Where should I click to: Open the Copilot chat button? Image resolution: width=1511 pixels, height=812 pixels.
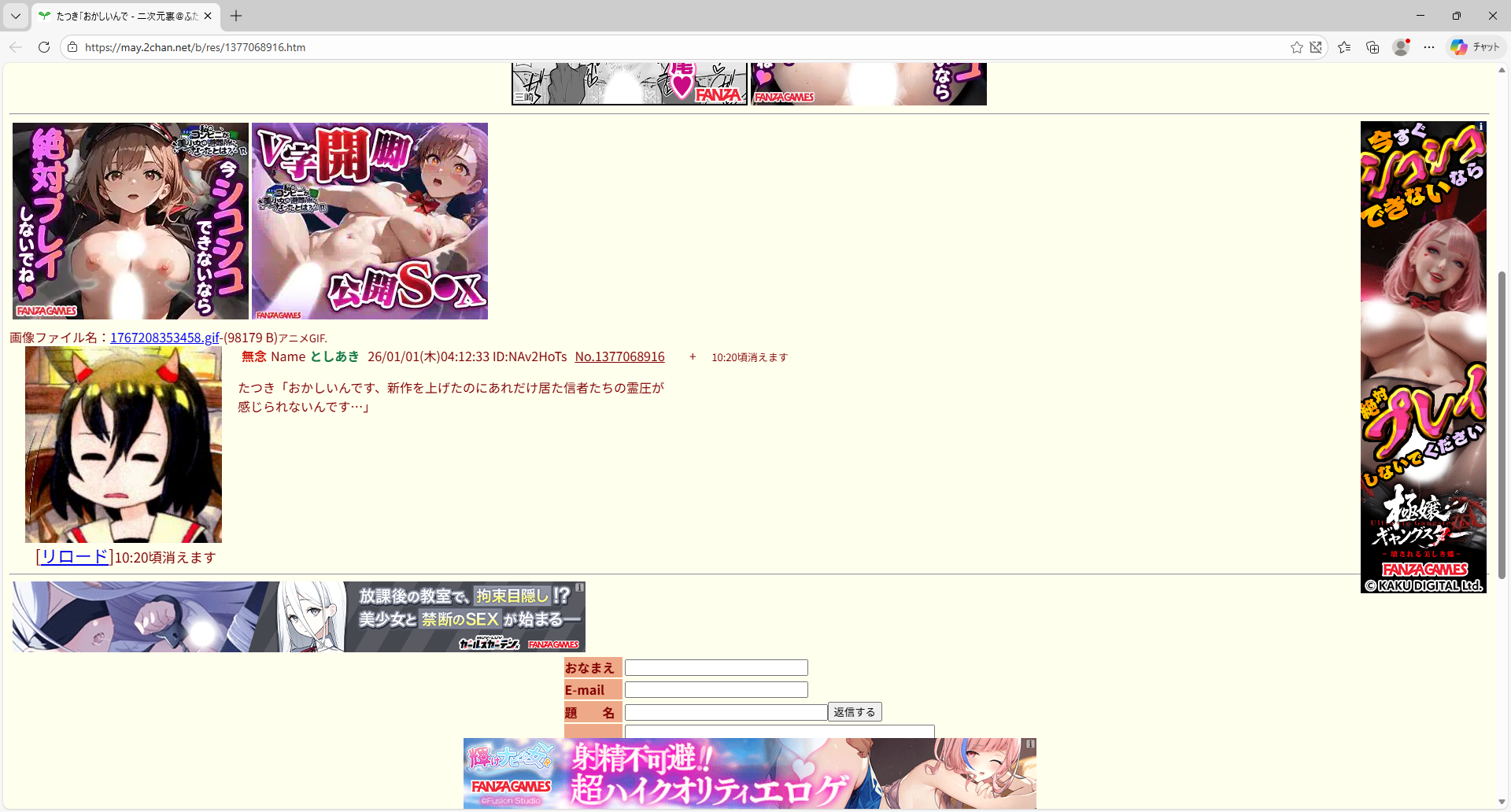[x=1476, y=47]
